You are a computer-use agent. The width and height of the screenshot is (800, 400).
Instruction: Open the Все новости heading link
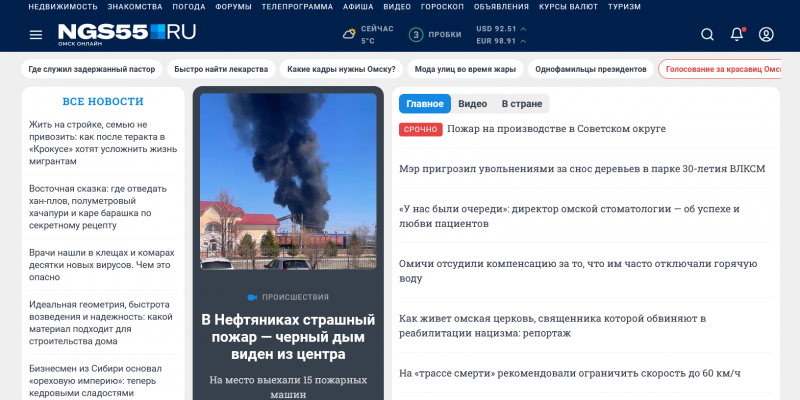[x=103, y=102]
